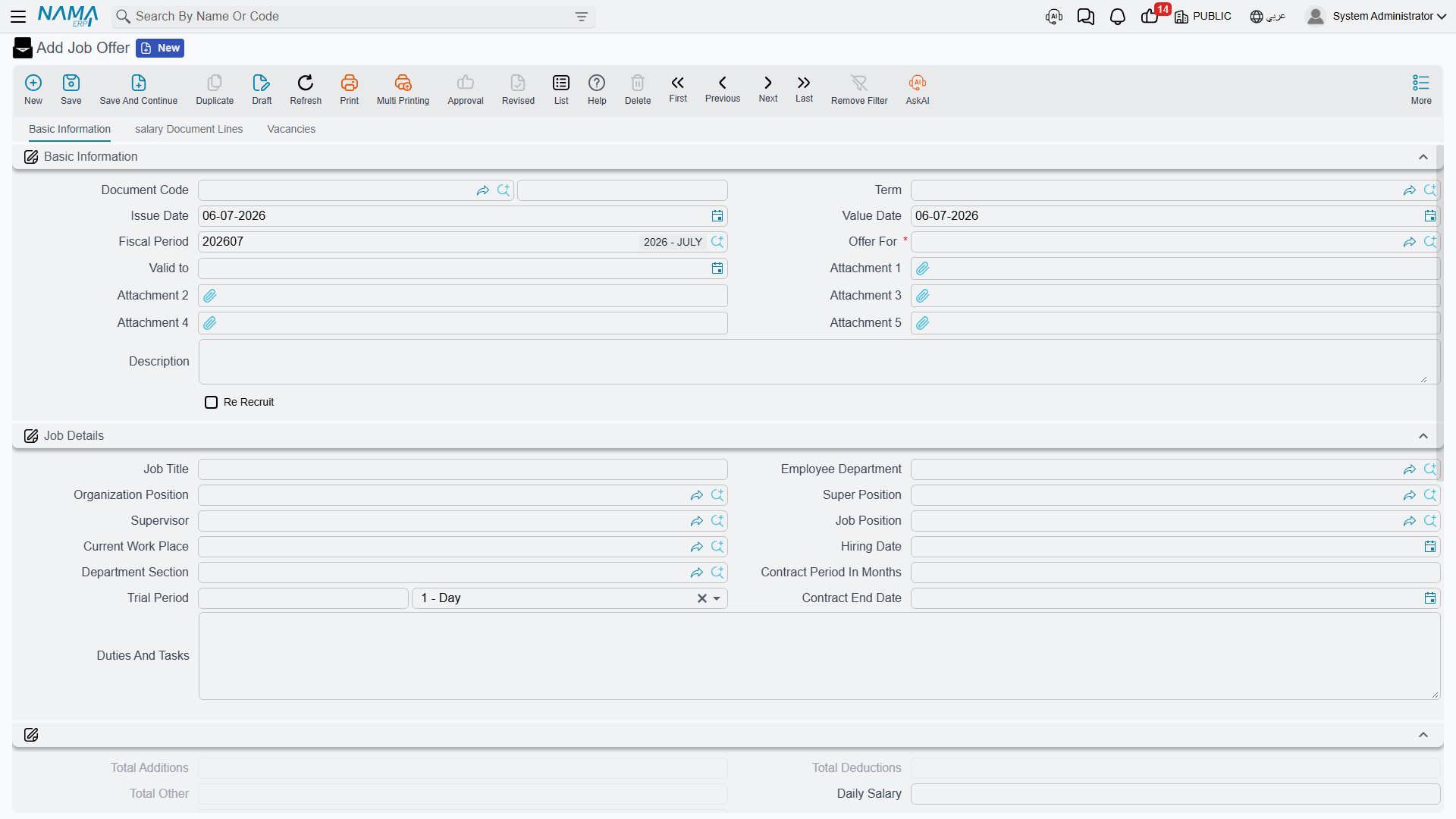Open linked record arrow for Supervisor
The height and width of the screenshot is (819, 1456).
pyautogui.click(x=697, y=521)
